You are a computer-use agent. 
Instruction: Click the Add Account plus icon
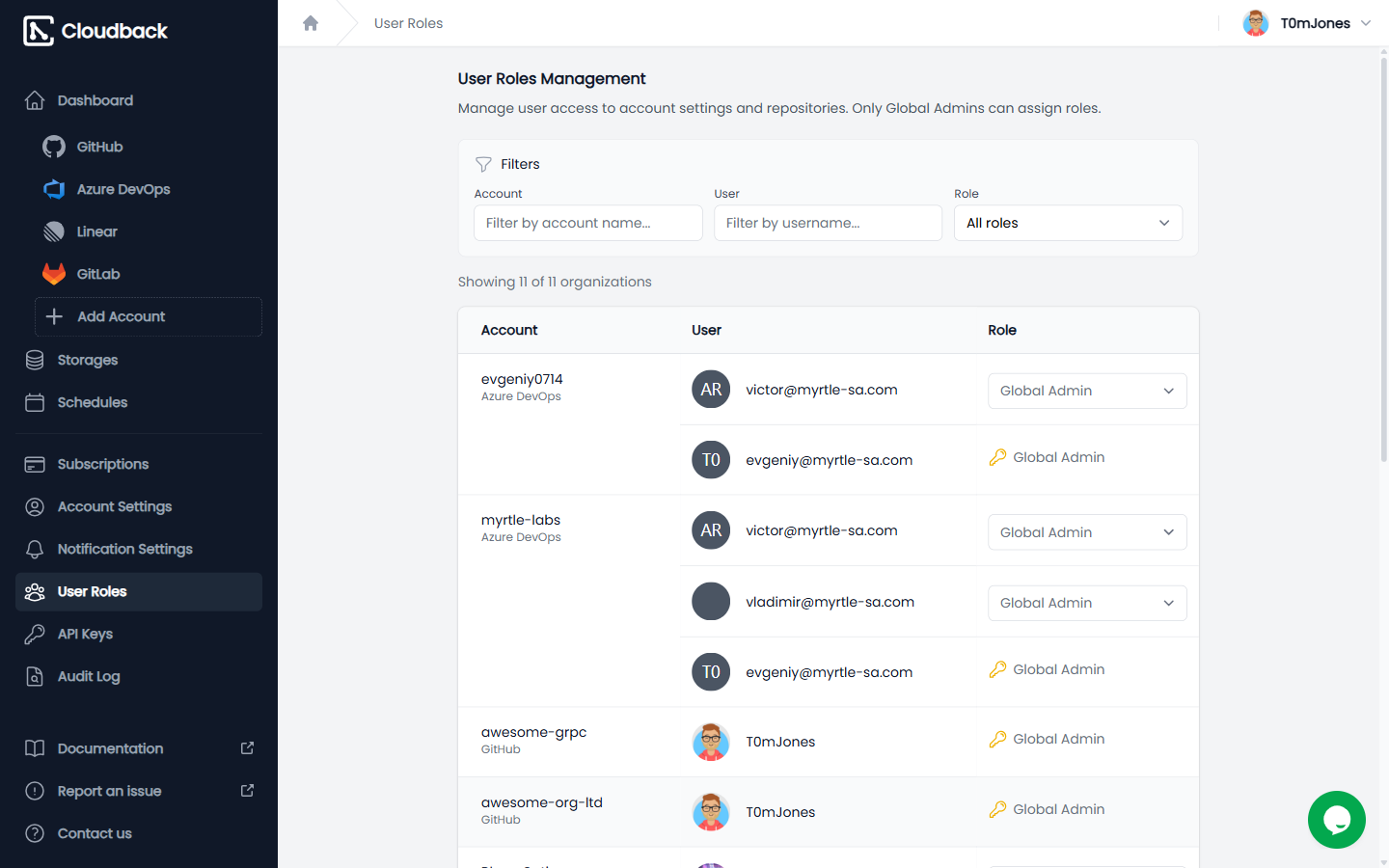tap(55, 316)
